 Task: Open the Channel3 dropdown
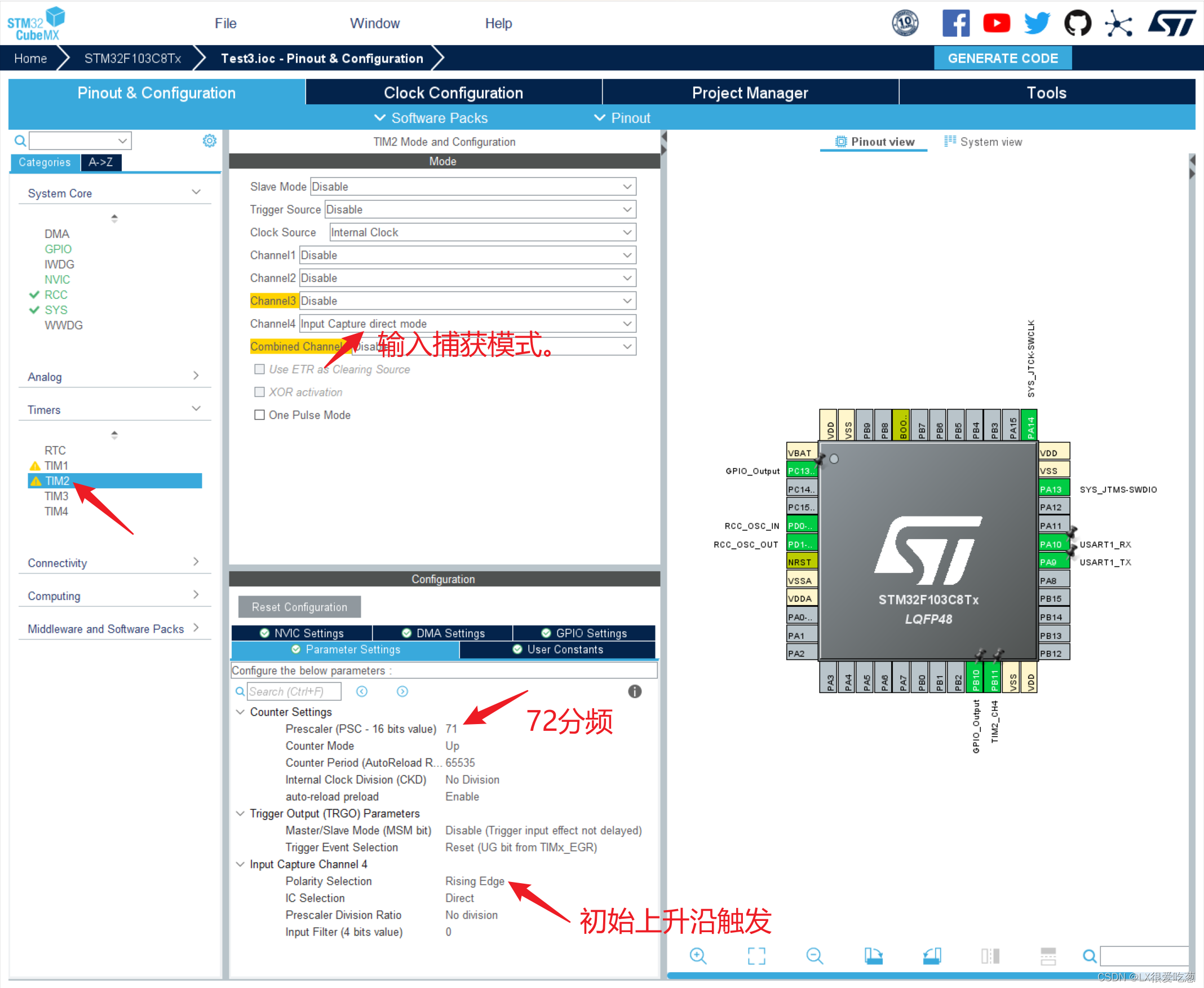tap(467, 301)
